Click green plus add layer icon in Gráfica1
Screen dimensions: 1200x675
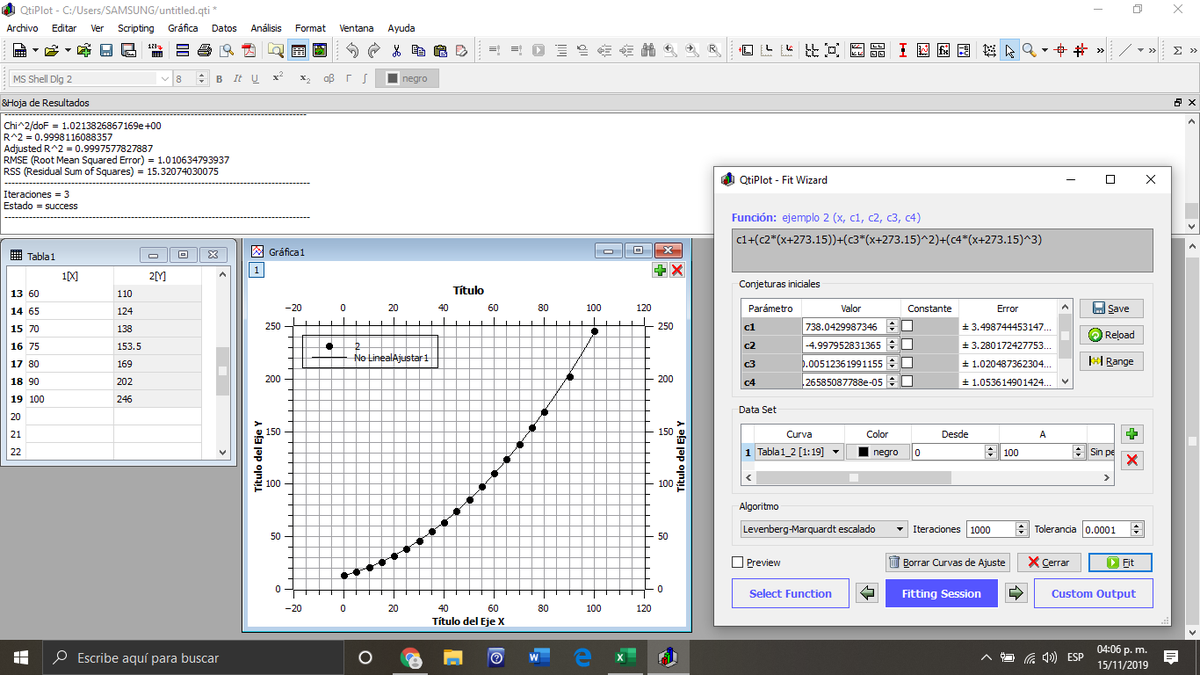[x=660, y=270]
